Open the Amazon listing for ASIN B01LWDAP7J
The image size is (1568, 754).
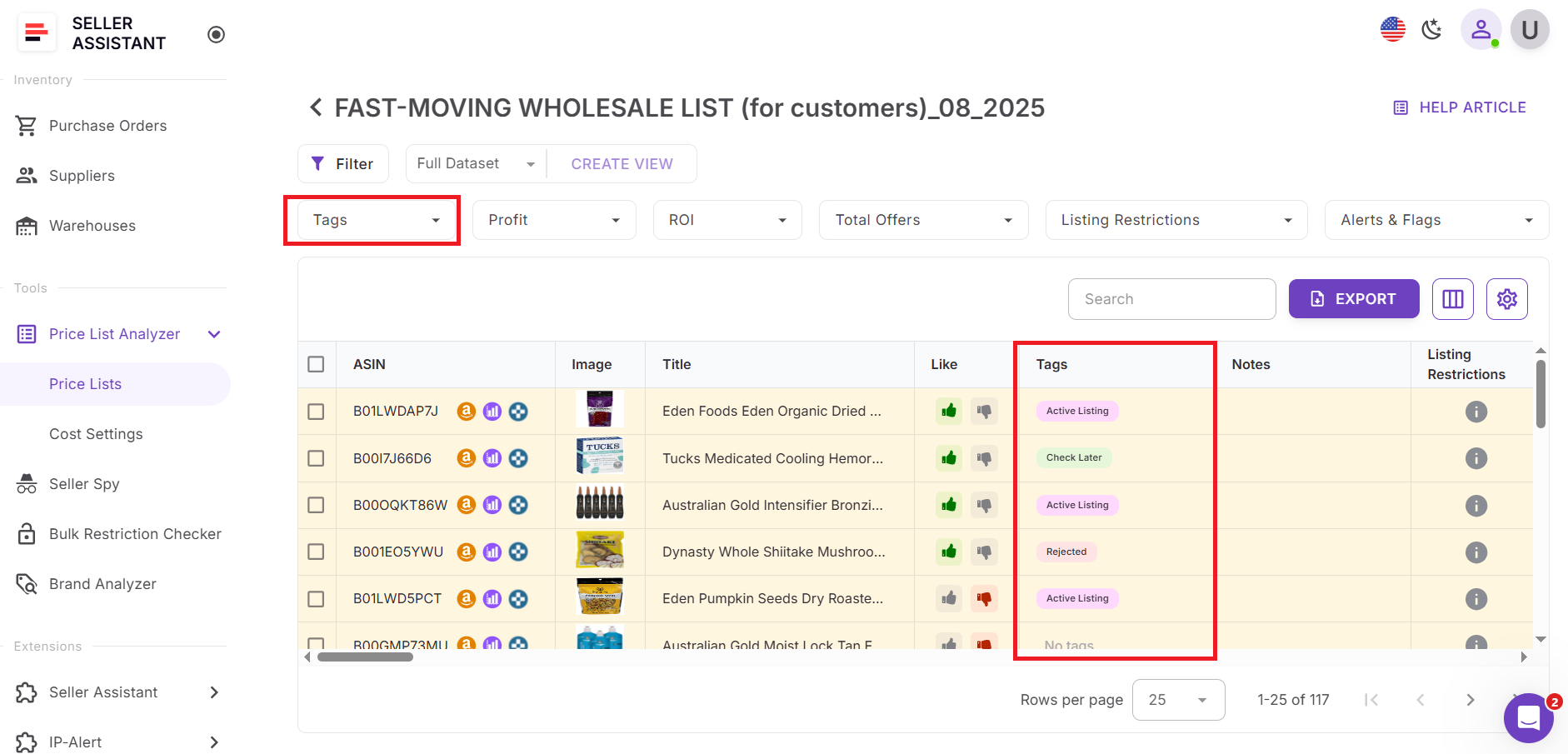coord(466,411)
